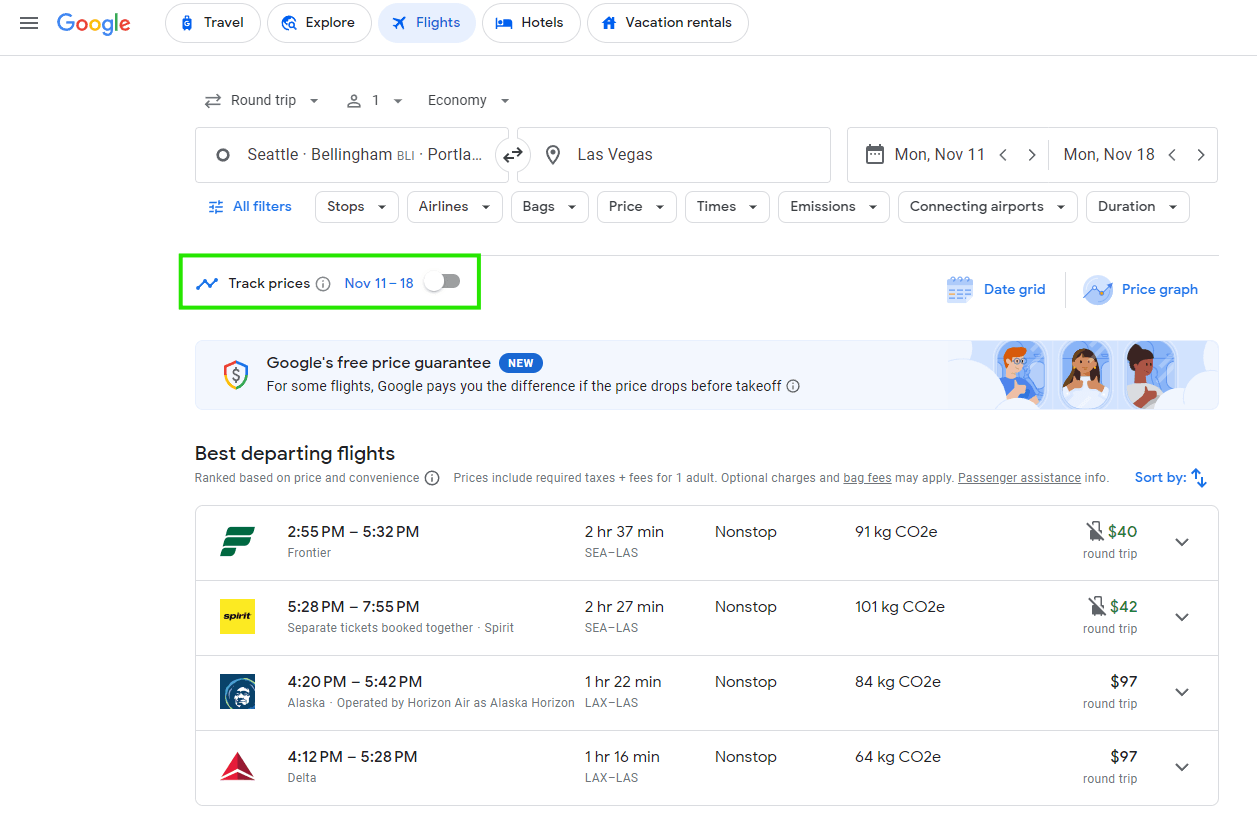Click the calendar icon in the date field
The image size is (1257, 825).
(875, 154)
